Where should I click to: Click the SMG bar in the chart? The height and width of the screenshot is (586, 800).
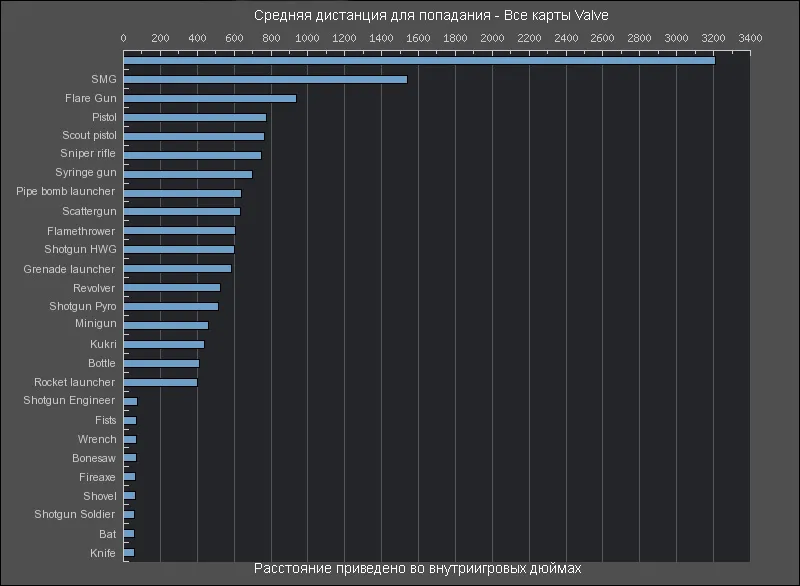click(265, 79)
